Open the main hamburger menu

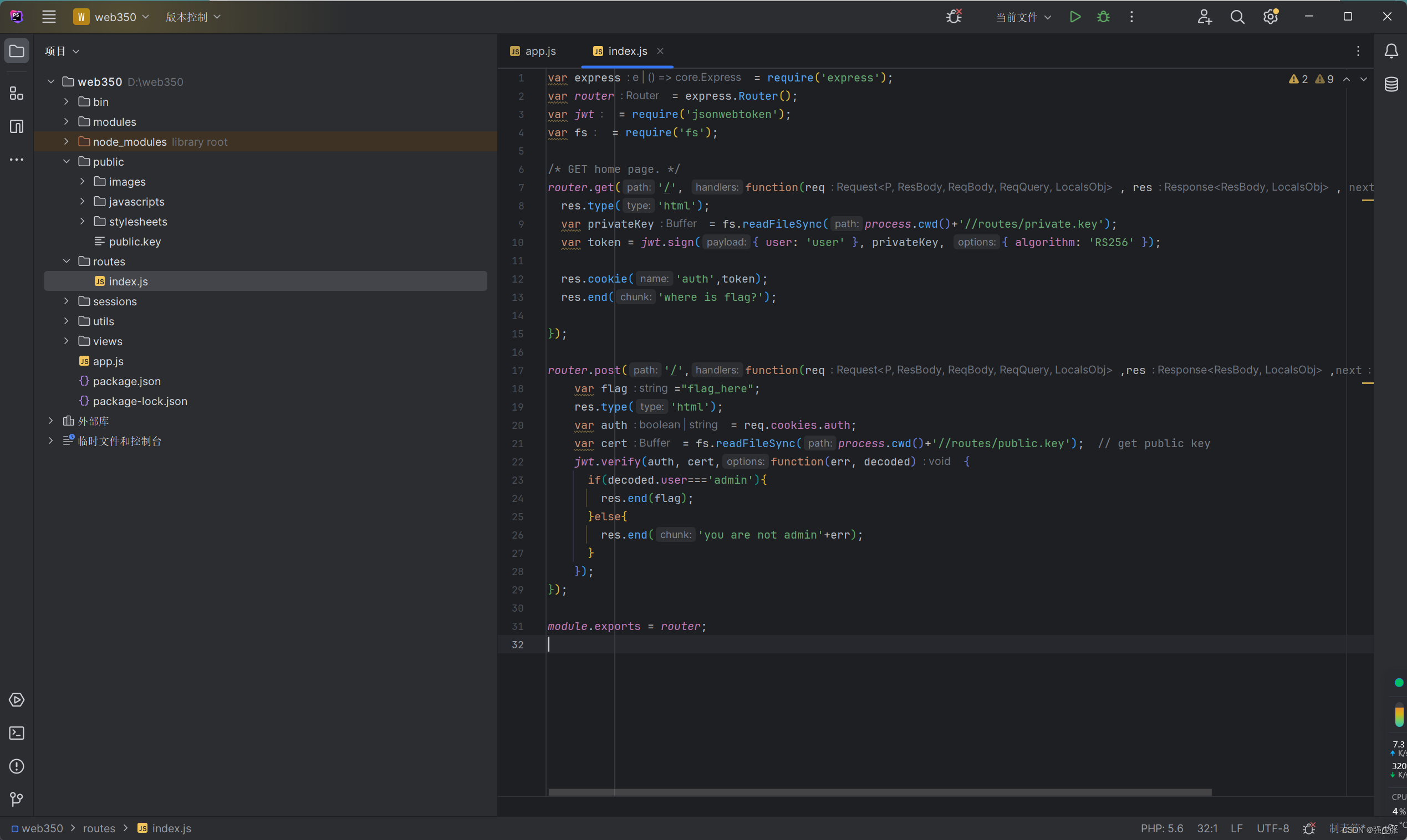click(x=49, y=17)
